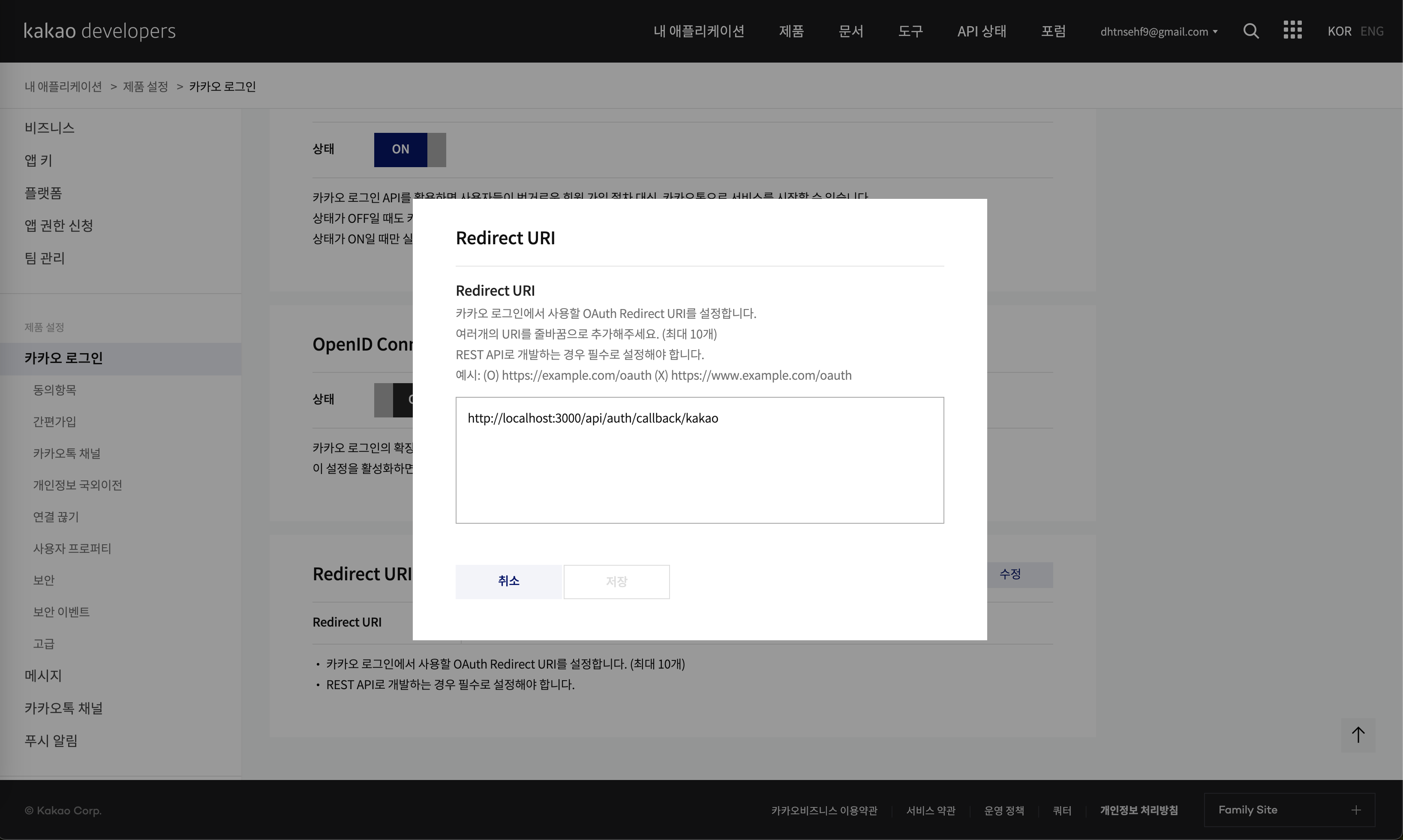Screen dimensions: 1403x840
Task: Open the 포럼 menu item
Action: tap(1053, 31)
